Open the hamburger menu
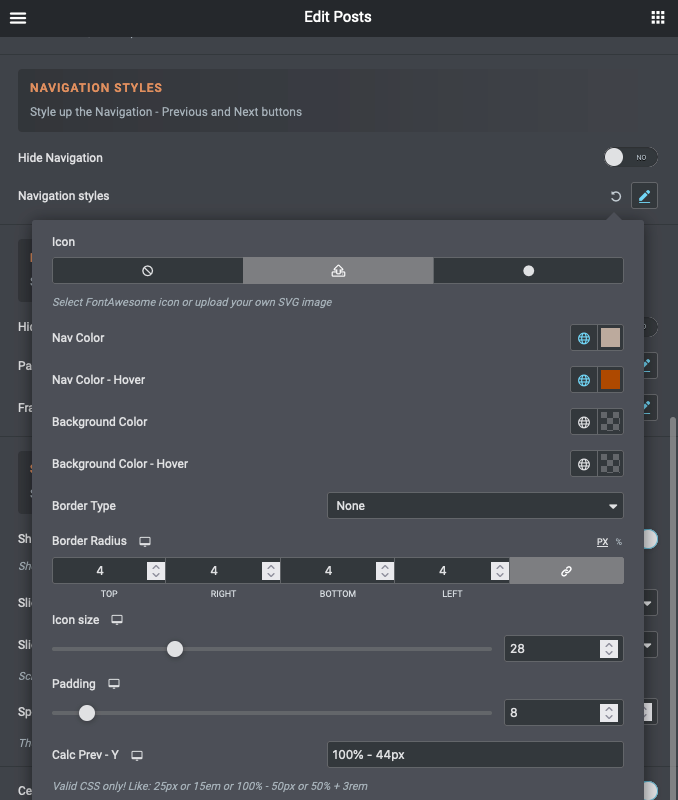This screenshot has width=678, height=800. click(18, 17)
